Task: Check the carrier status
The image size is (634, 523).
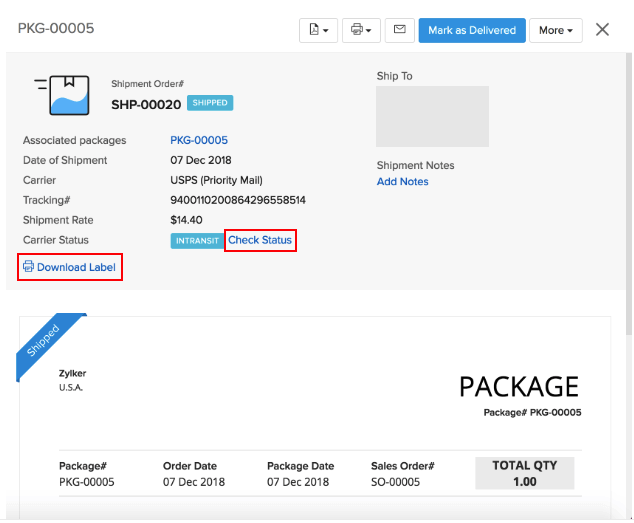Action: coord(260,240)
